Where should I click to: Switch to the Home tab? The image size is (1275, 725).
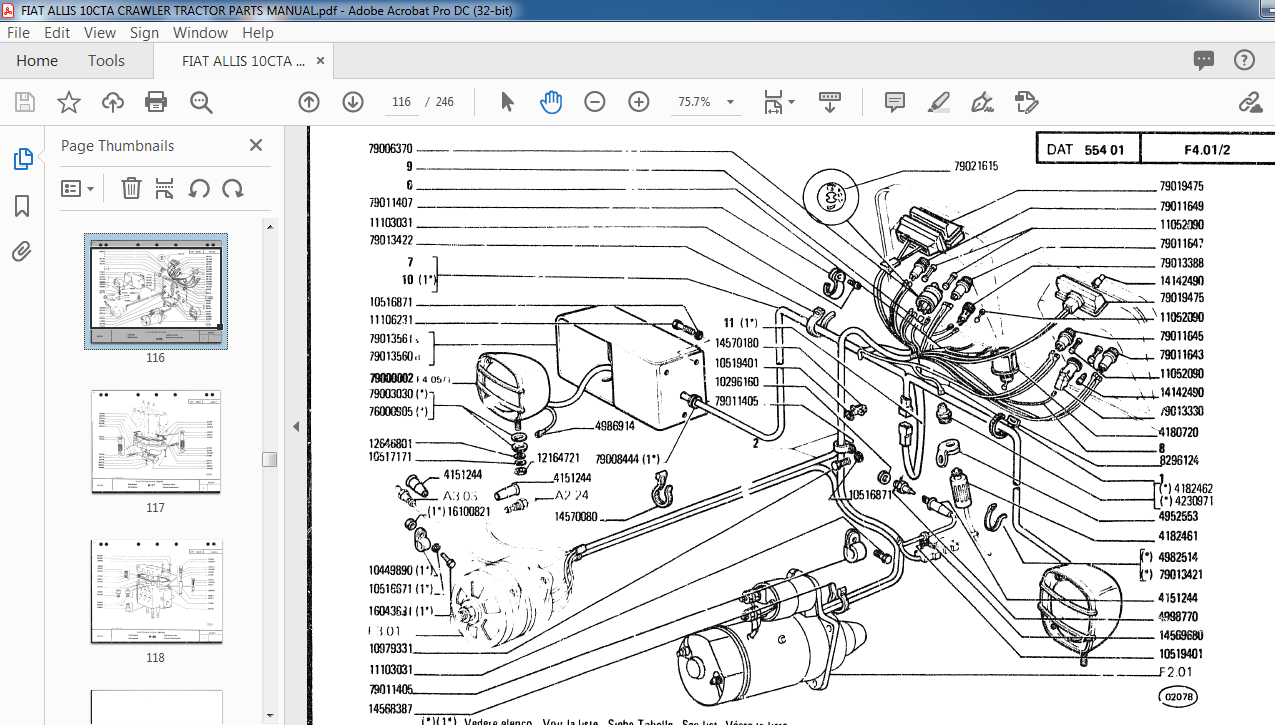[x=37, y=61]
